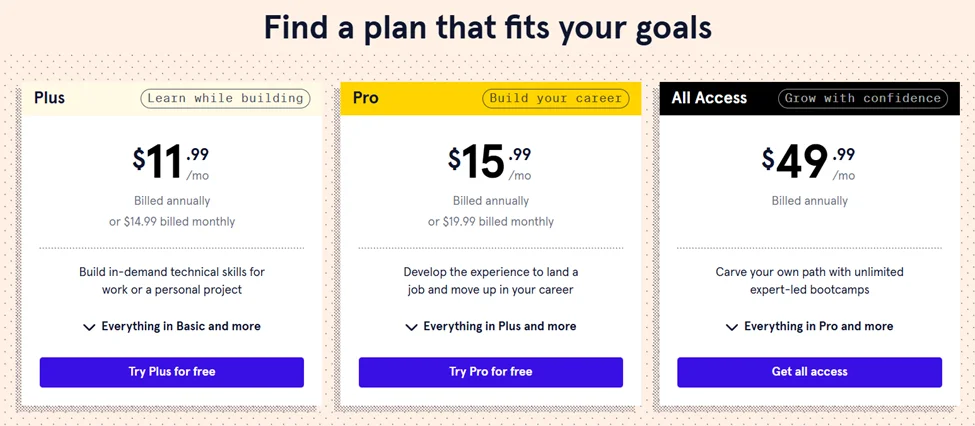Screen dimensions: 975x426
Task: Expand Everything in Plus and more
Action: (499, 326)
